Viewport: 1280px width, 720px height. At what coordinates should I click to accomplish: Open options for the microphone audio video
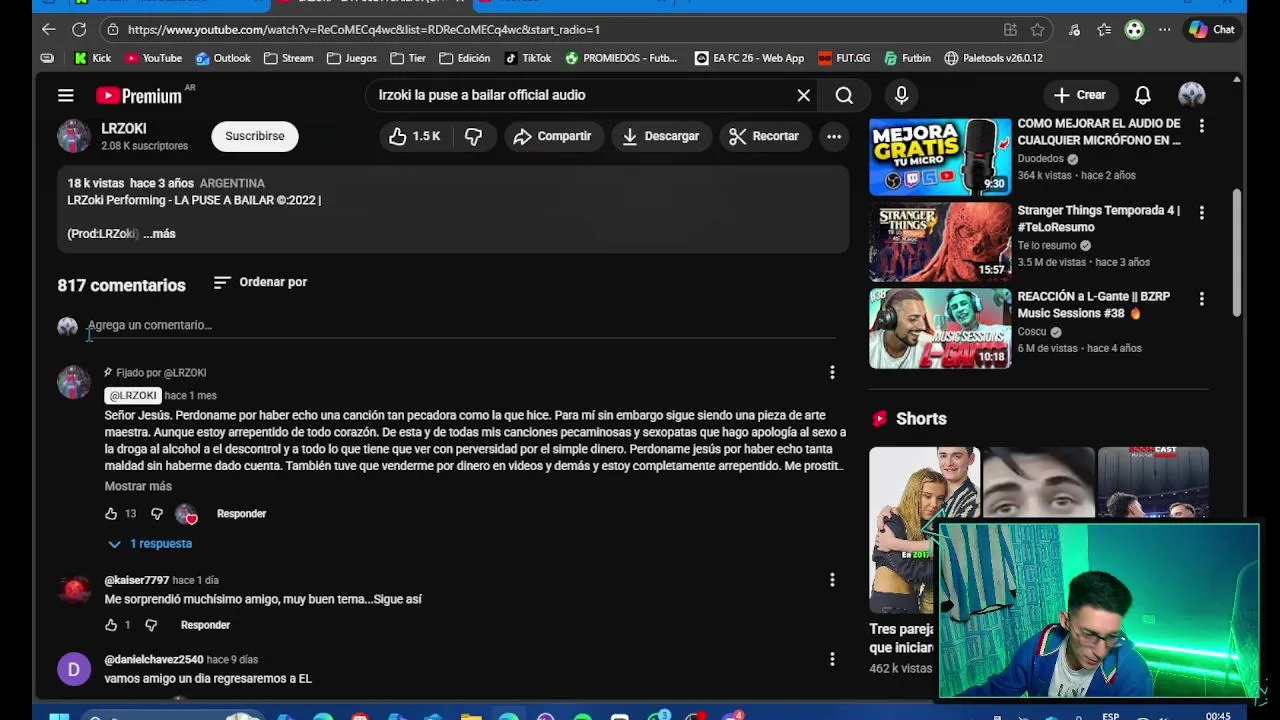1201,126
